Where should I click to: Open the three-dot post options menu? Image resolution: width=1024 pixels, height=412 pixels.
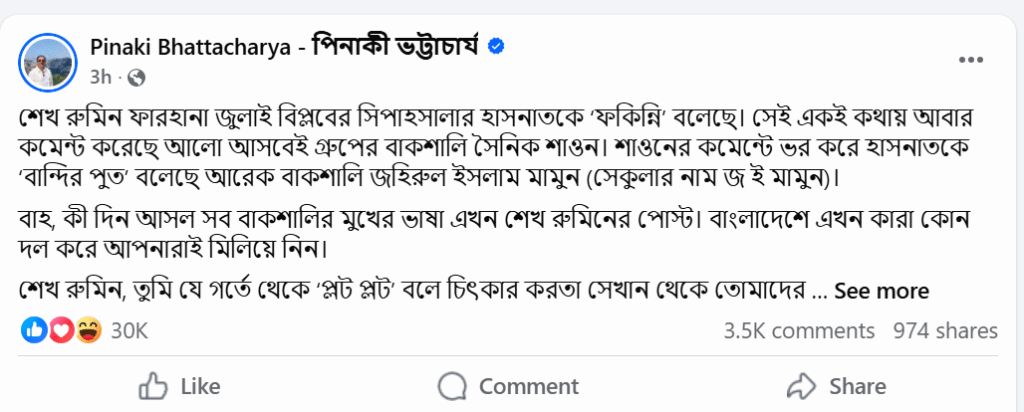tap(971, 60)
